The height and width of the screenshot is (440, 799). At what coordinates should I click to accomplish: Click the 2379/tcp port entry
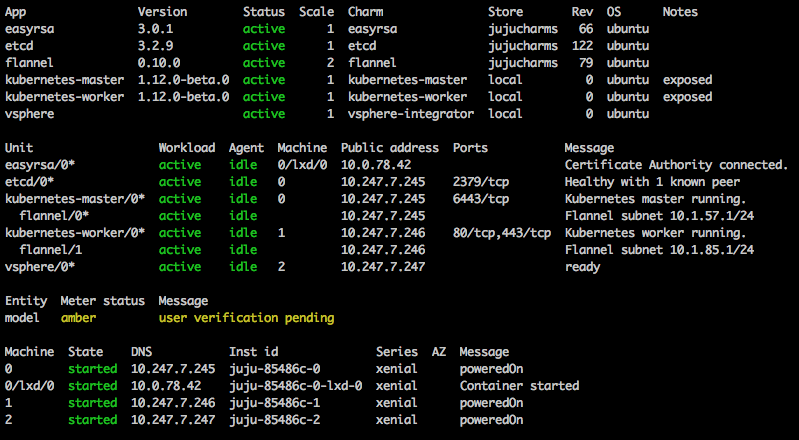481,182
